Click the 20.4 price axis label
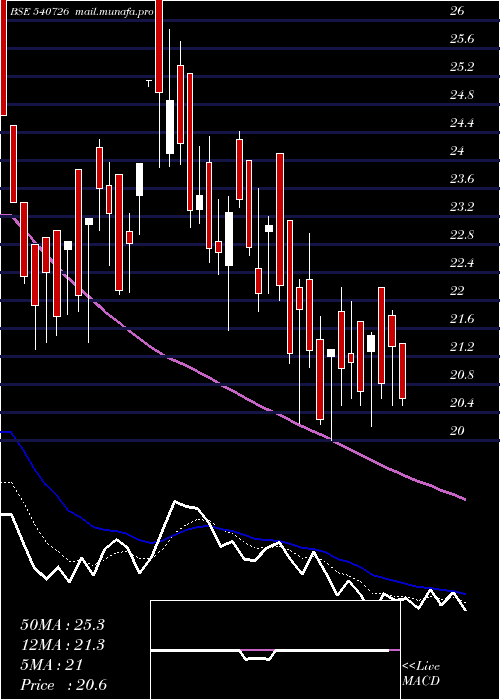 click(x=462, y=403)
